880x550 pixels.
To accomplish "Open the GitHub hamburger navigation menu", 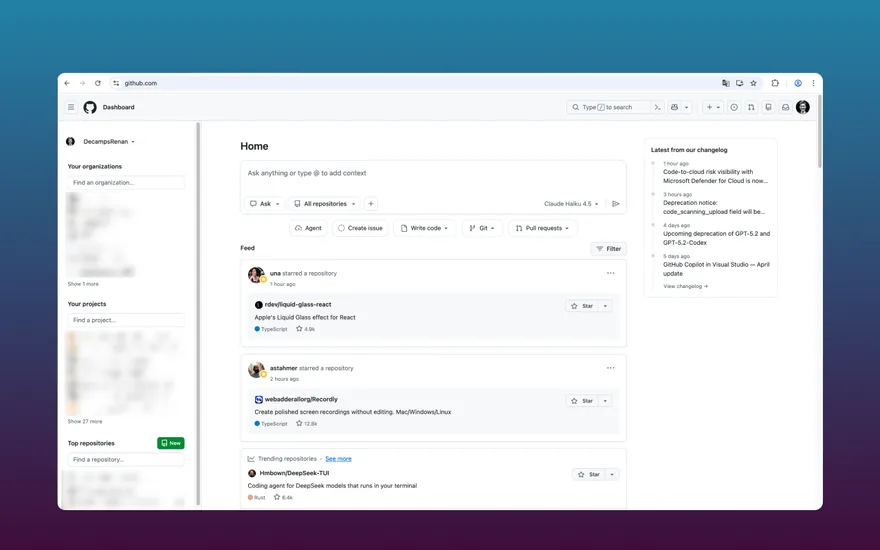I will pyautogui.click(x=71, y=107).
